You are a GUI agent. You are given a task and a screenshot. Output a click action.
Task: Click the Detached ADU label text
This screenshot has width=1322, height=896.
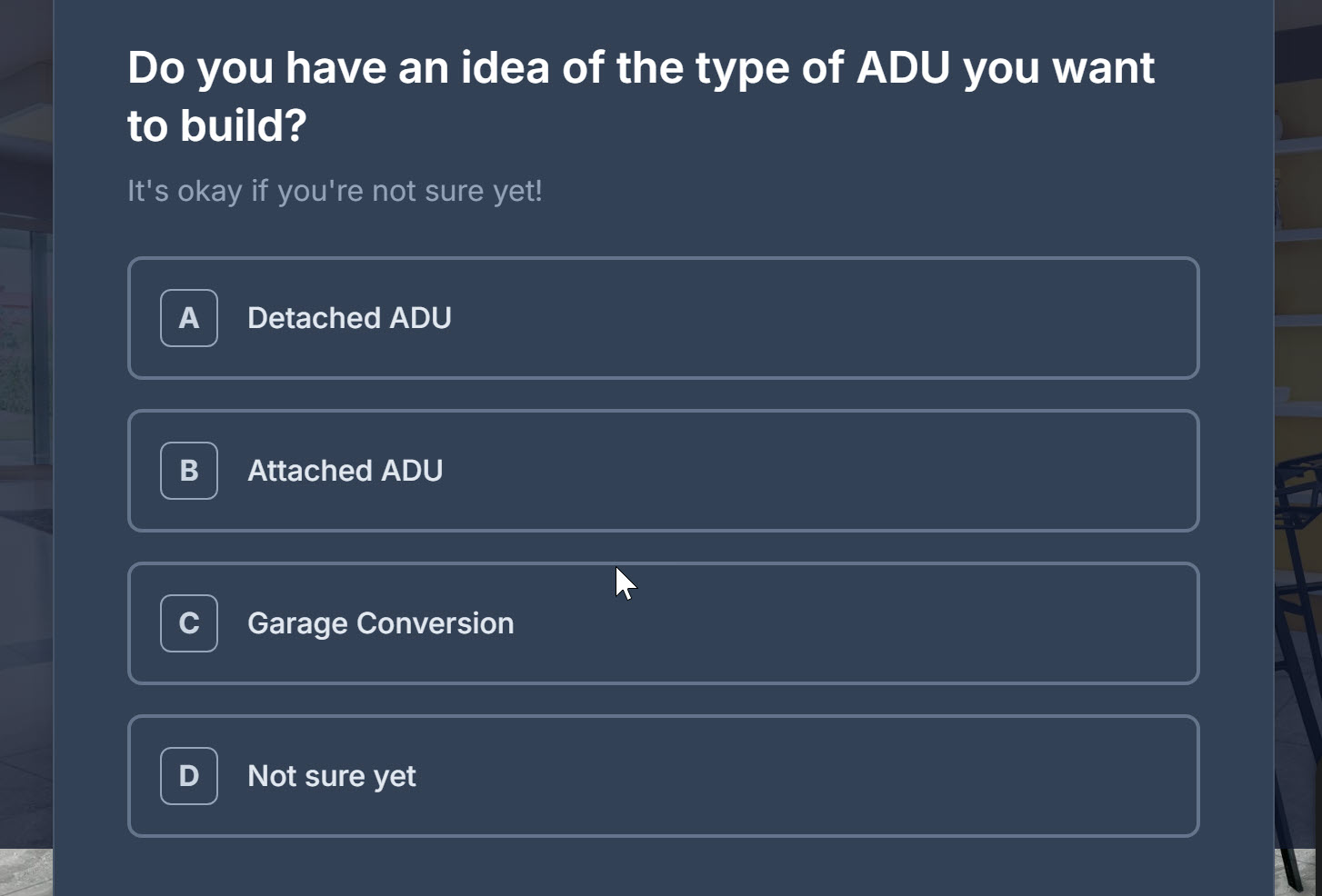click(349, 318)
